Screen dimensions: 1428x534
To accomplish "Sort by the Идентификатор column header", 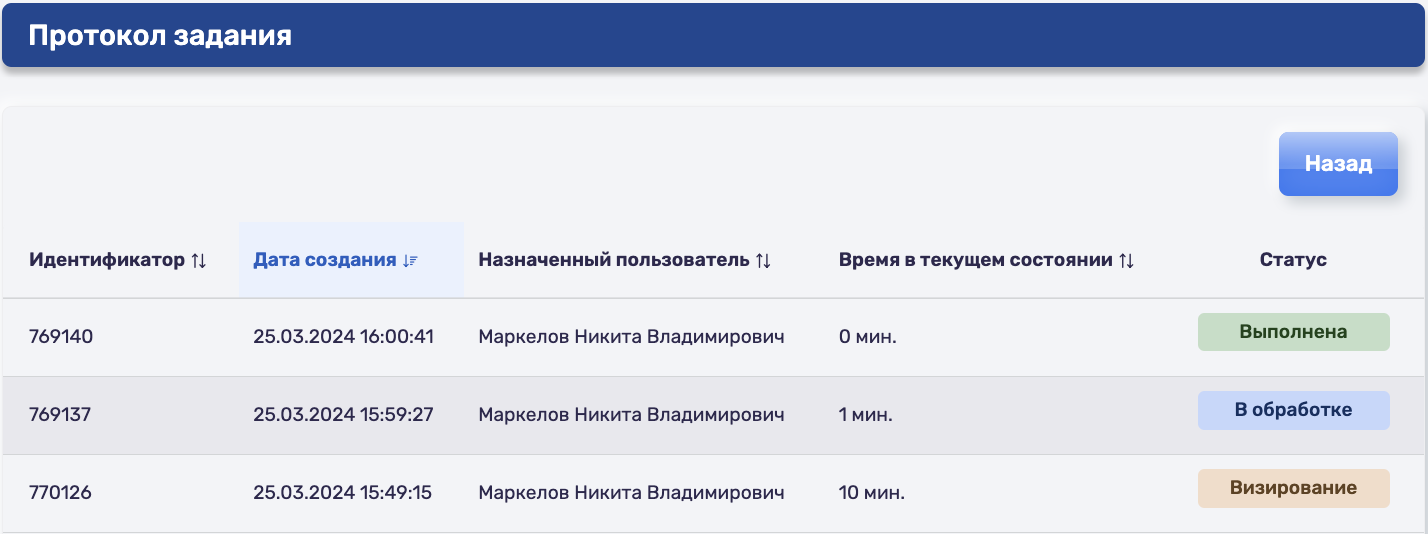I will click(x=107, y=260).
